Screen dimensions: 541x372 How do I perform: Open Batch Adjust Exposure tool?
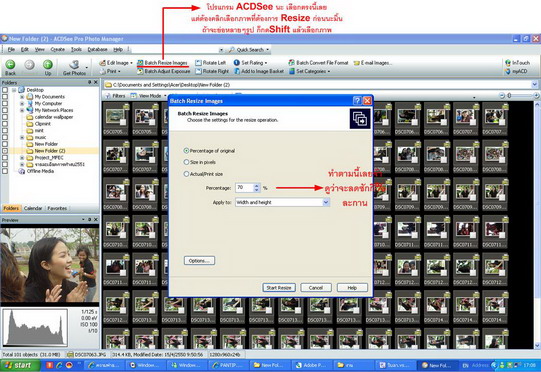click(x=164, y=71)
